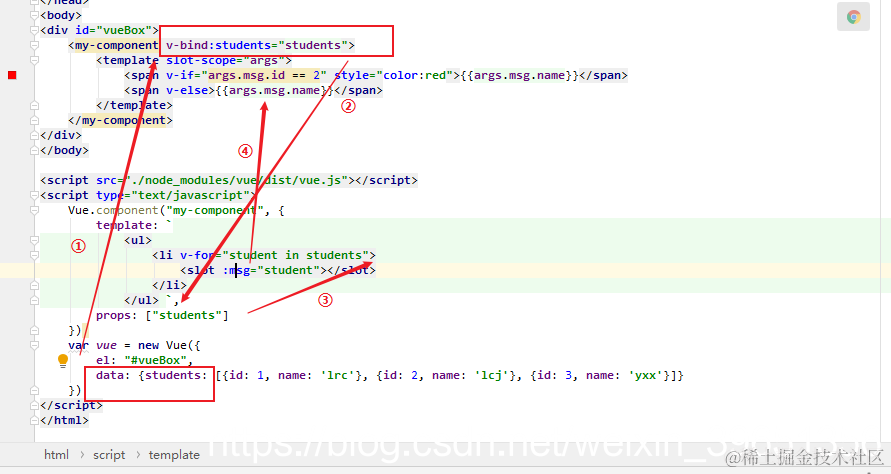Click name: 'lcj' entry in data
The height and width of the screenshot is (474, 891).
tap(473, 376)
